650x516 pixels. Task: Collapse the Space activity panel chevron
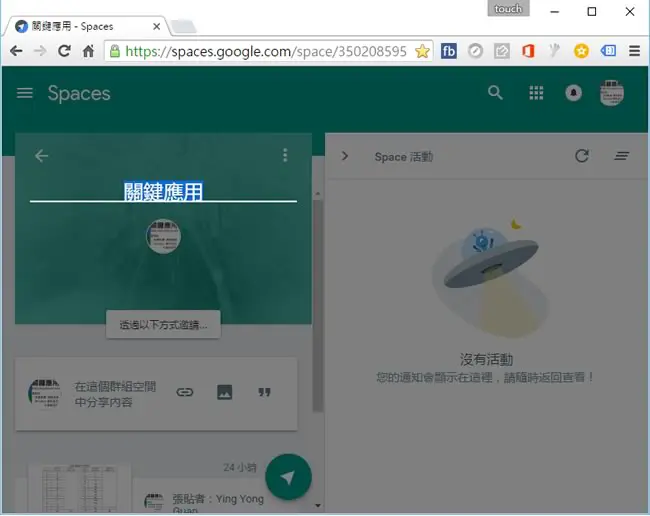tap(345, 156)
